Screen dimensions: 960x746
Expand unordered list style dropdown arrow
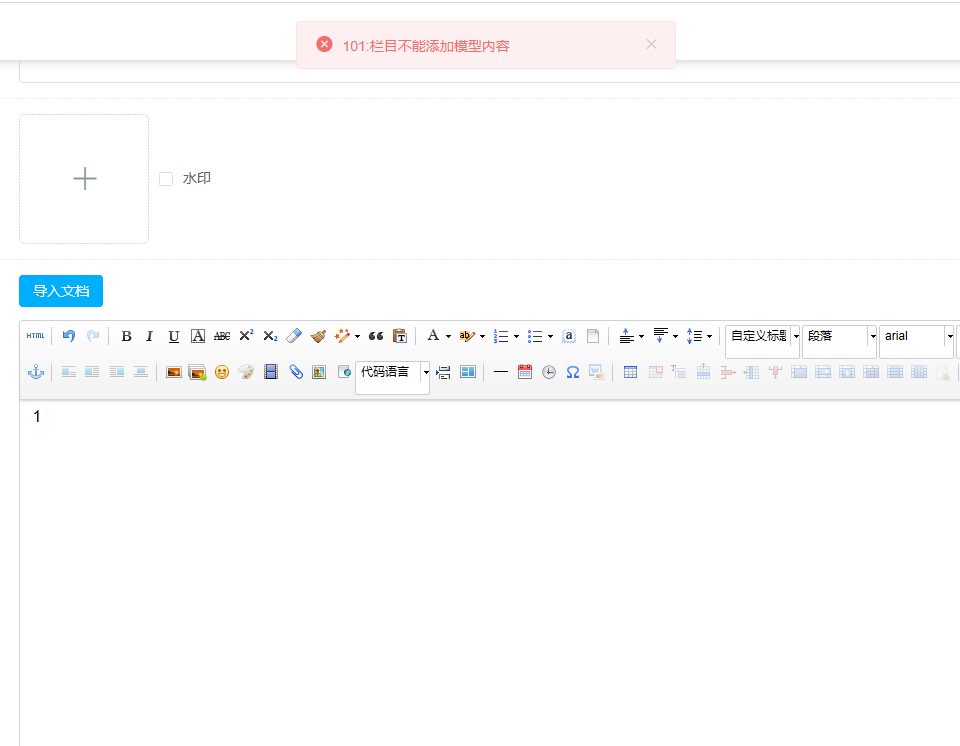[x=550, y=336]
